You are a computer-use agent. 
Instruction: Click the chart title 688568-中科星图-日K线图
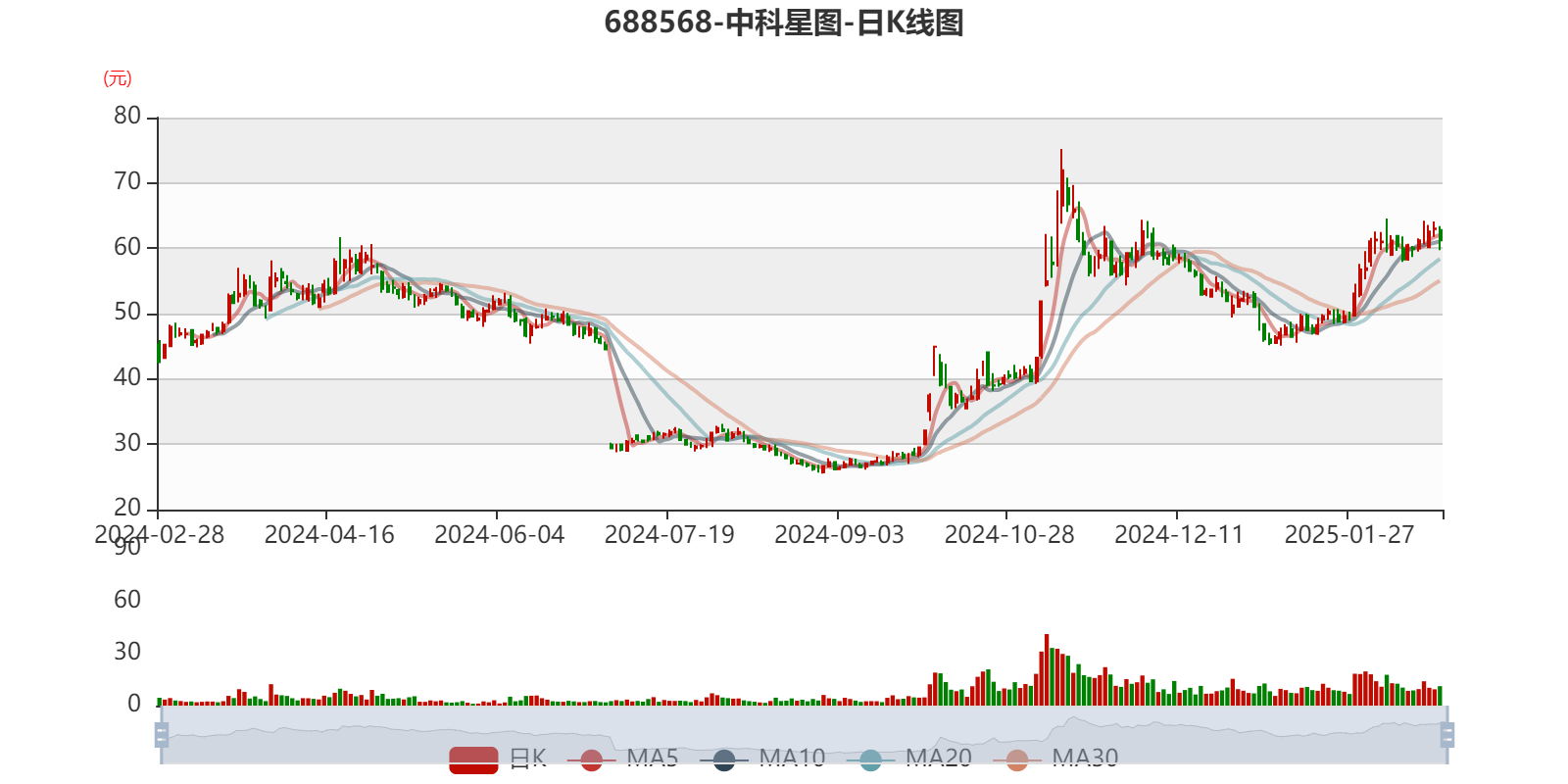click(784, 23)
